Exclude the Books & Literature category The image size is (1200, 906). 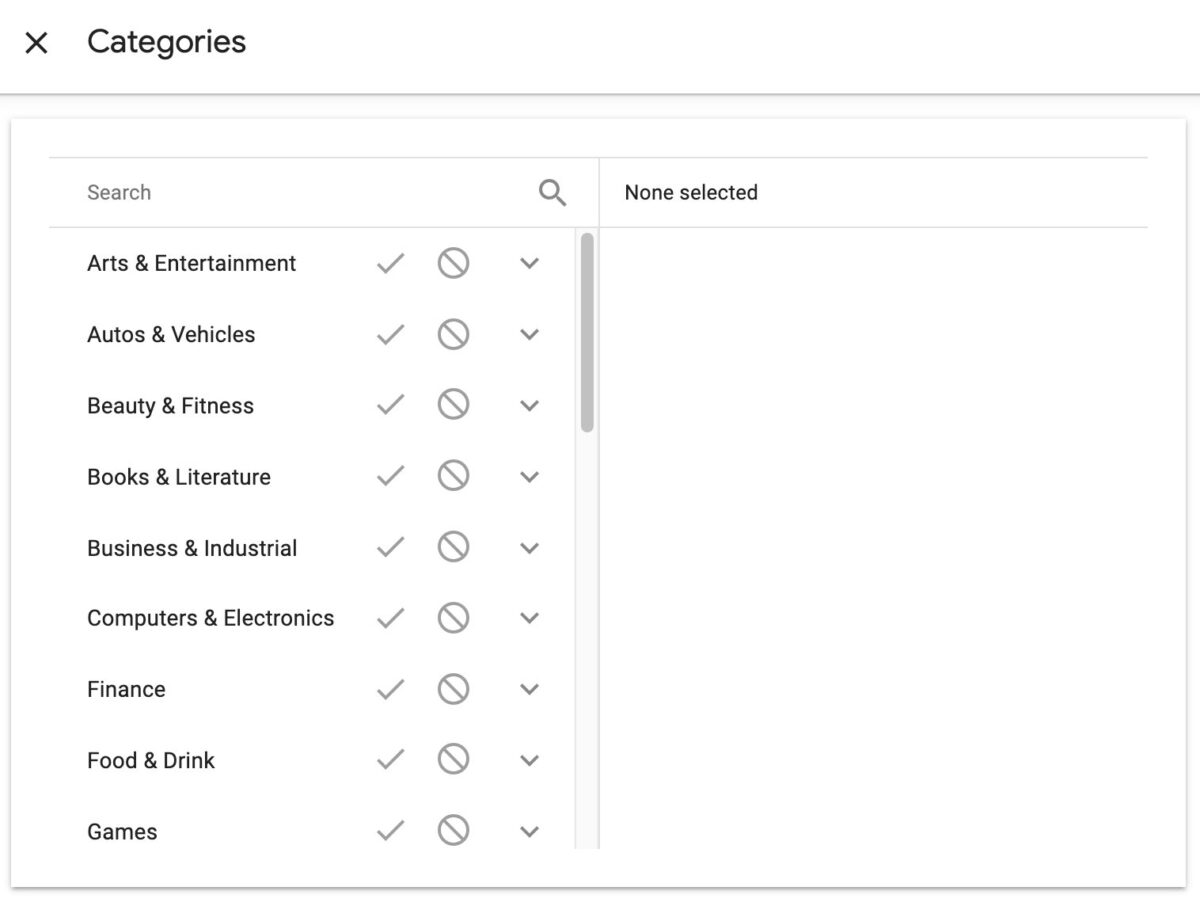(453, 476)
